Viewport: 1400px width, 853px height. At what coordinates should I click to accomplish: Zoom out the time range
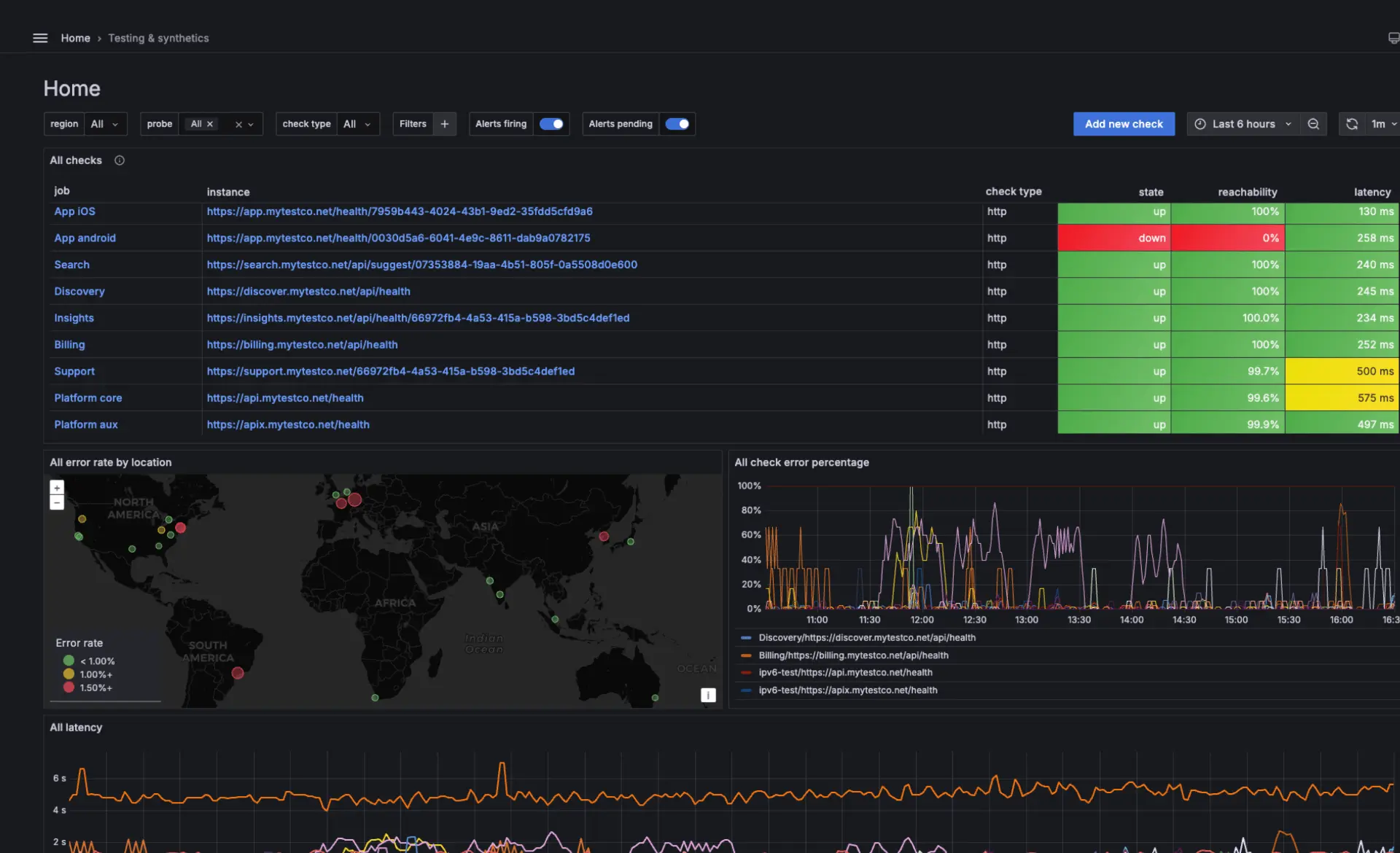(1313, 124)
